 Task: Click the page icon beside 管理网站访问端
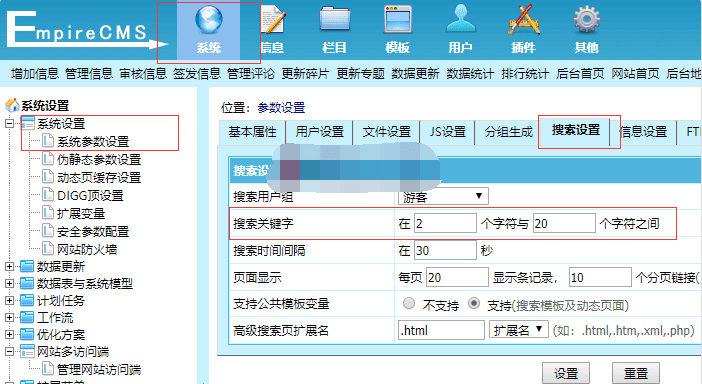[x=48, y=368]
